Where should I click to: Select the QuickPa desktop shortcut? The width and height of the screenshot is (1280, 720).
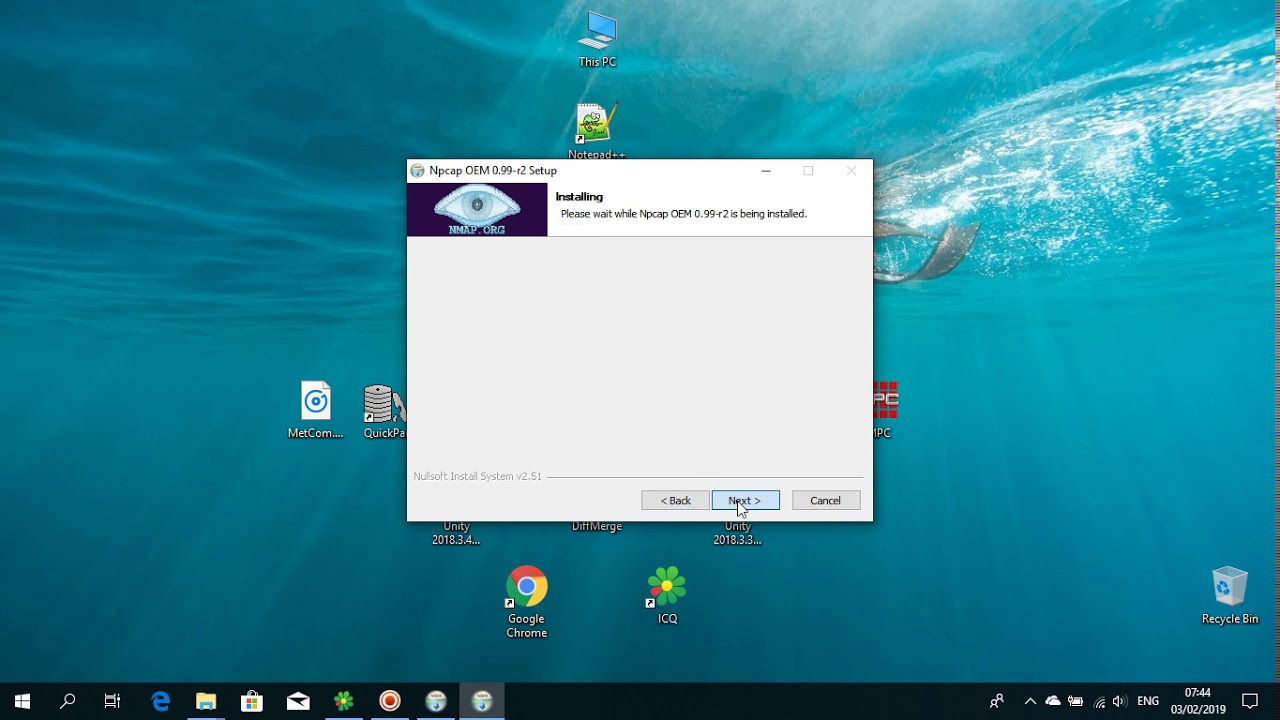click(384, 410)
